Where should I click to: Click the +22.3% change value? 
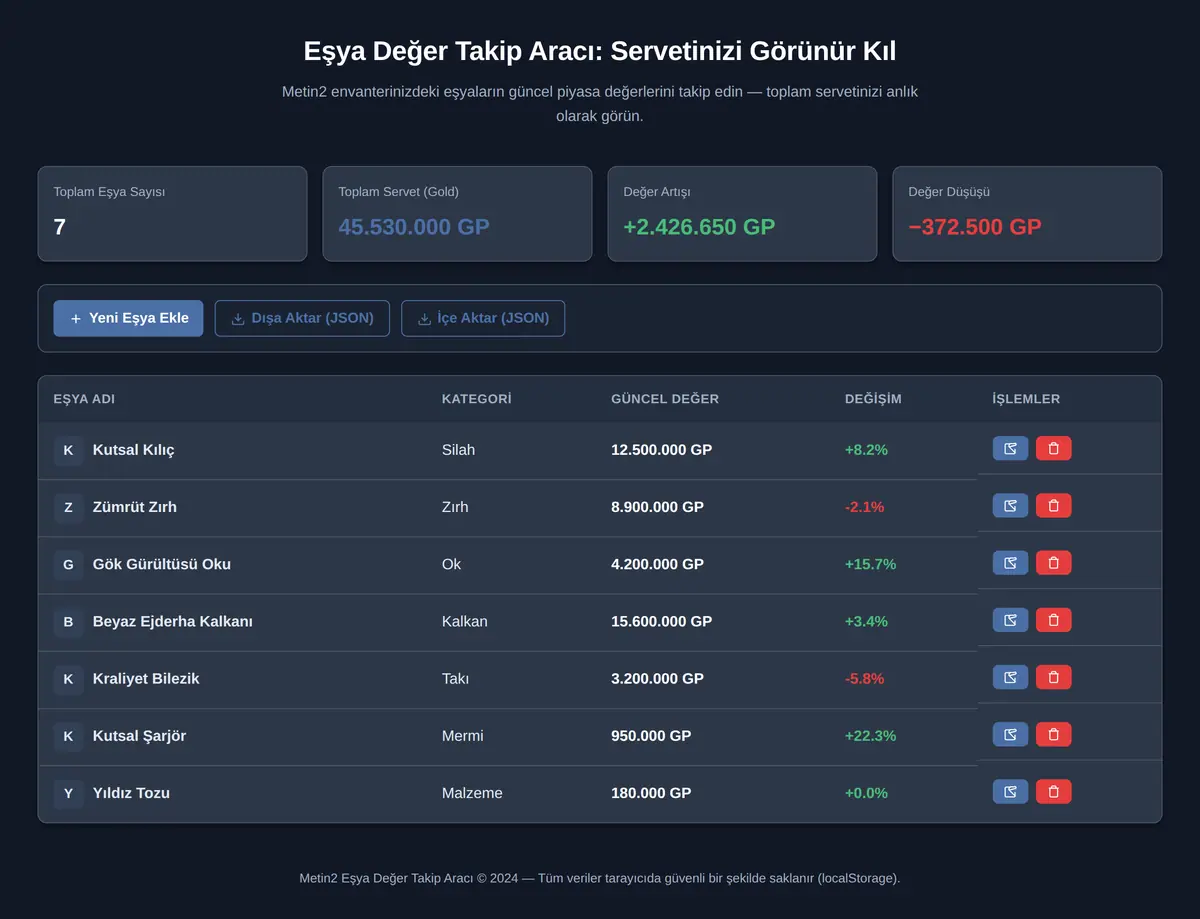tap(870, 736)
